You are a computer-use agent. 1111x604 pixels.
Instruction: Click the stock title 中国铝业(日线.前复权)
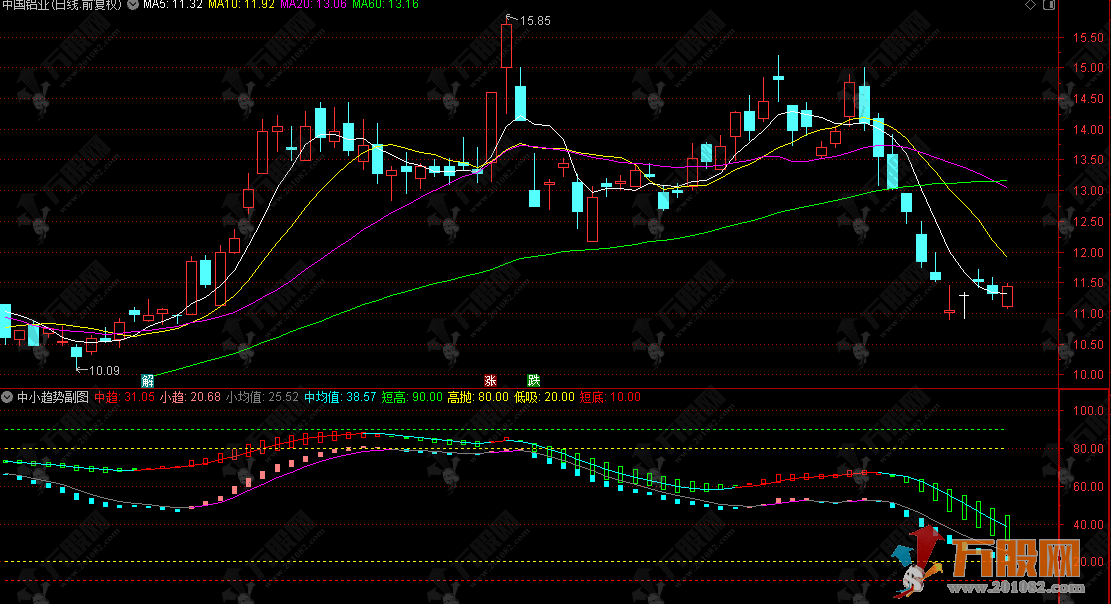pos(62,4)
